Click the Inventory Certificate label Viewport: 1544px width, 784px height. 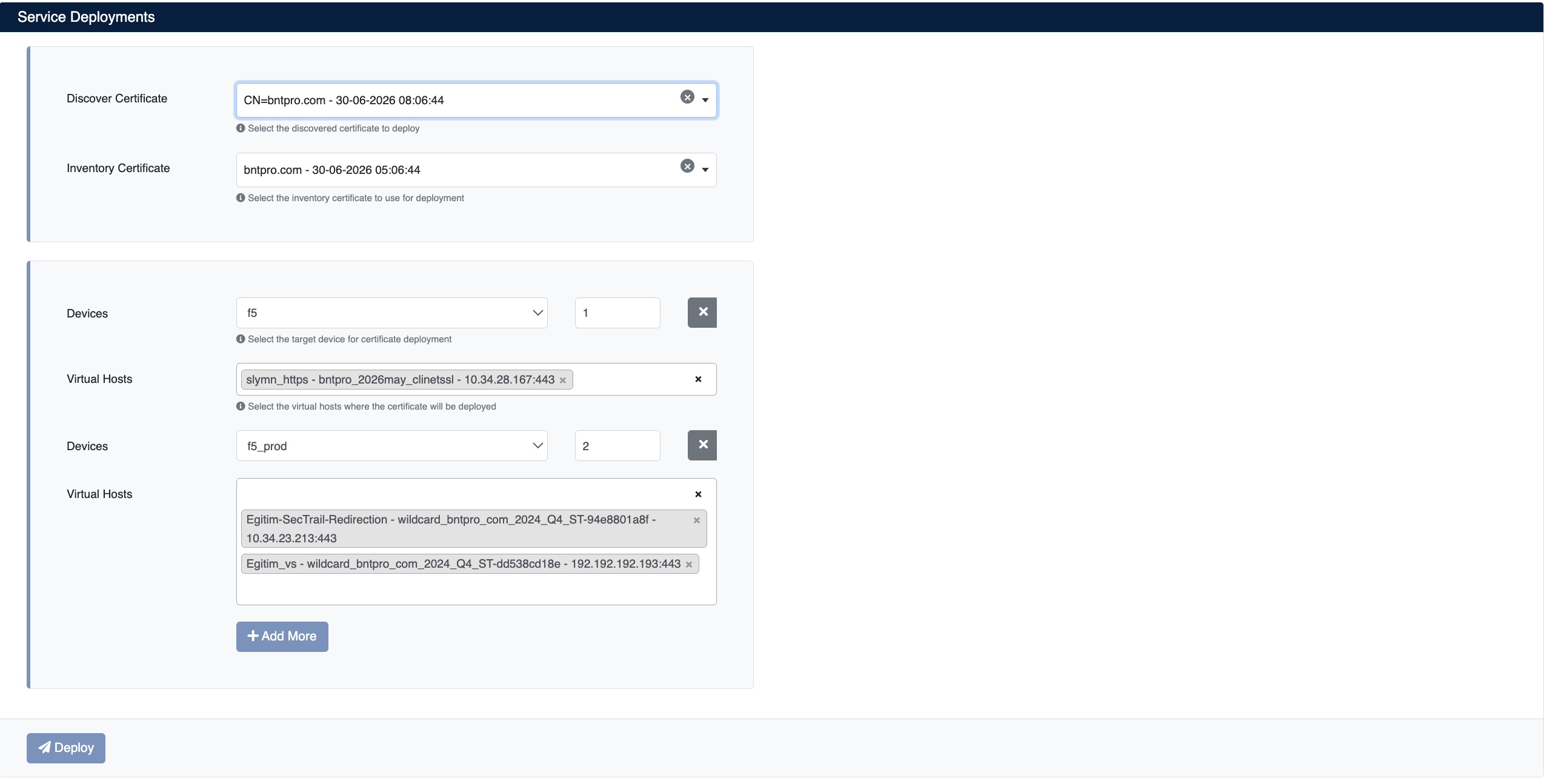pyautogui.click(x=118, y=168)
